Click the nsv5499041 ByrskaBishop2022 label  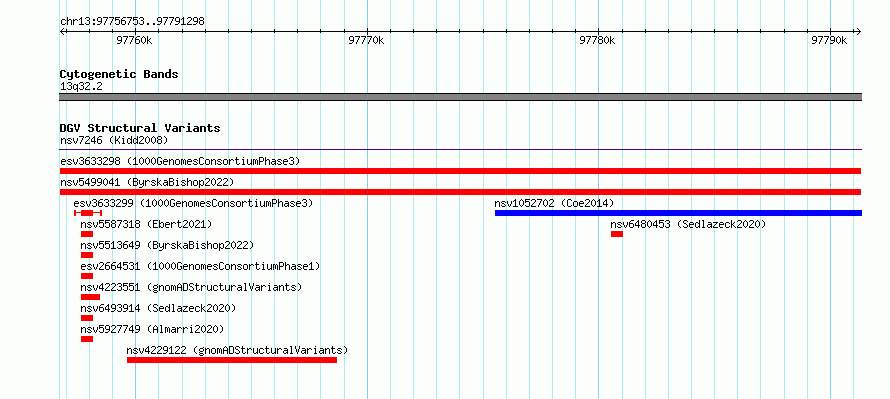point(147,182)
